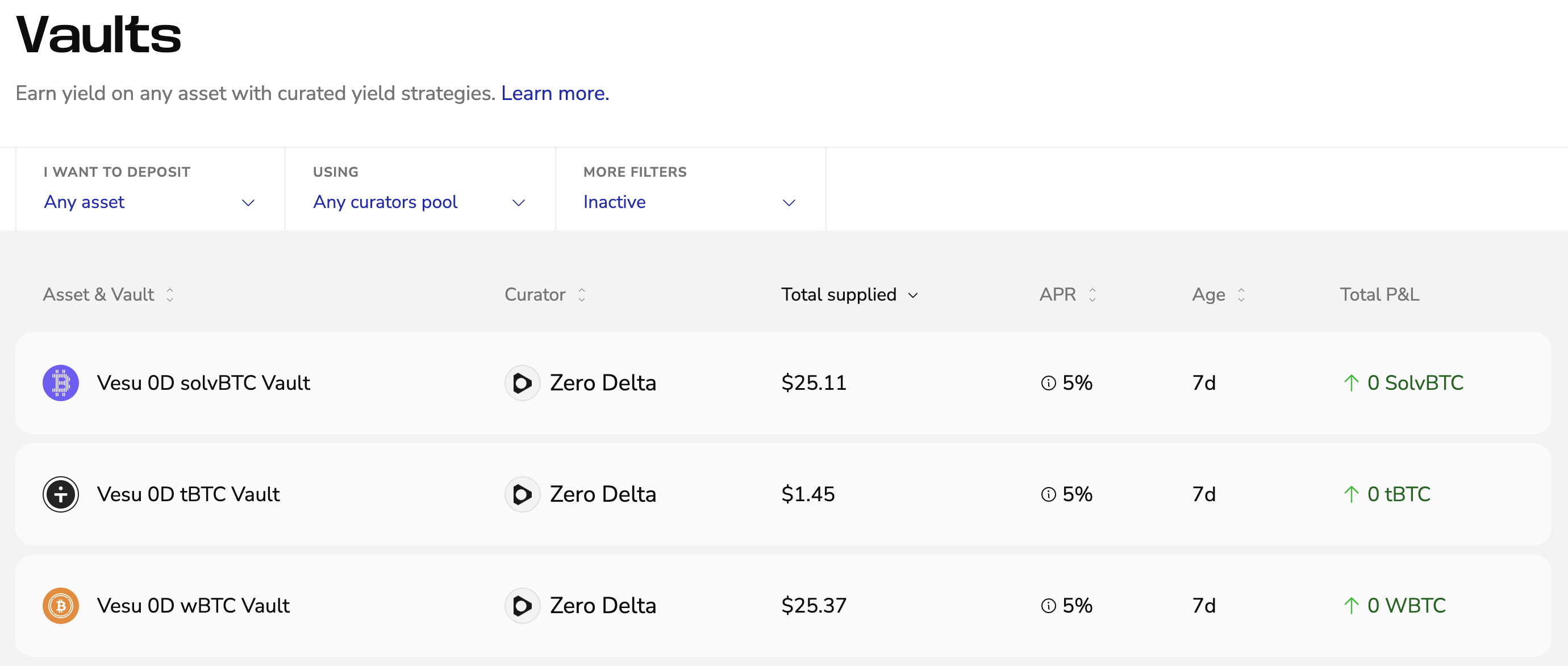Click Zero Delta logo in wBTC row
The width and height of the screenshot is (1568, 666).
click(522, 606)
